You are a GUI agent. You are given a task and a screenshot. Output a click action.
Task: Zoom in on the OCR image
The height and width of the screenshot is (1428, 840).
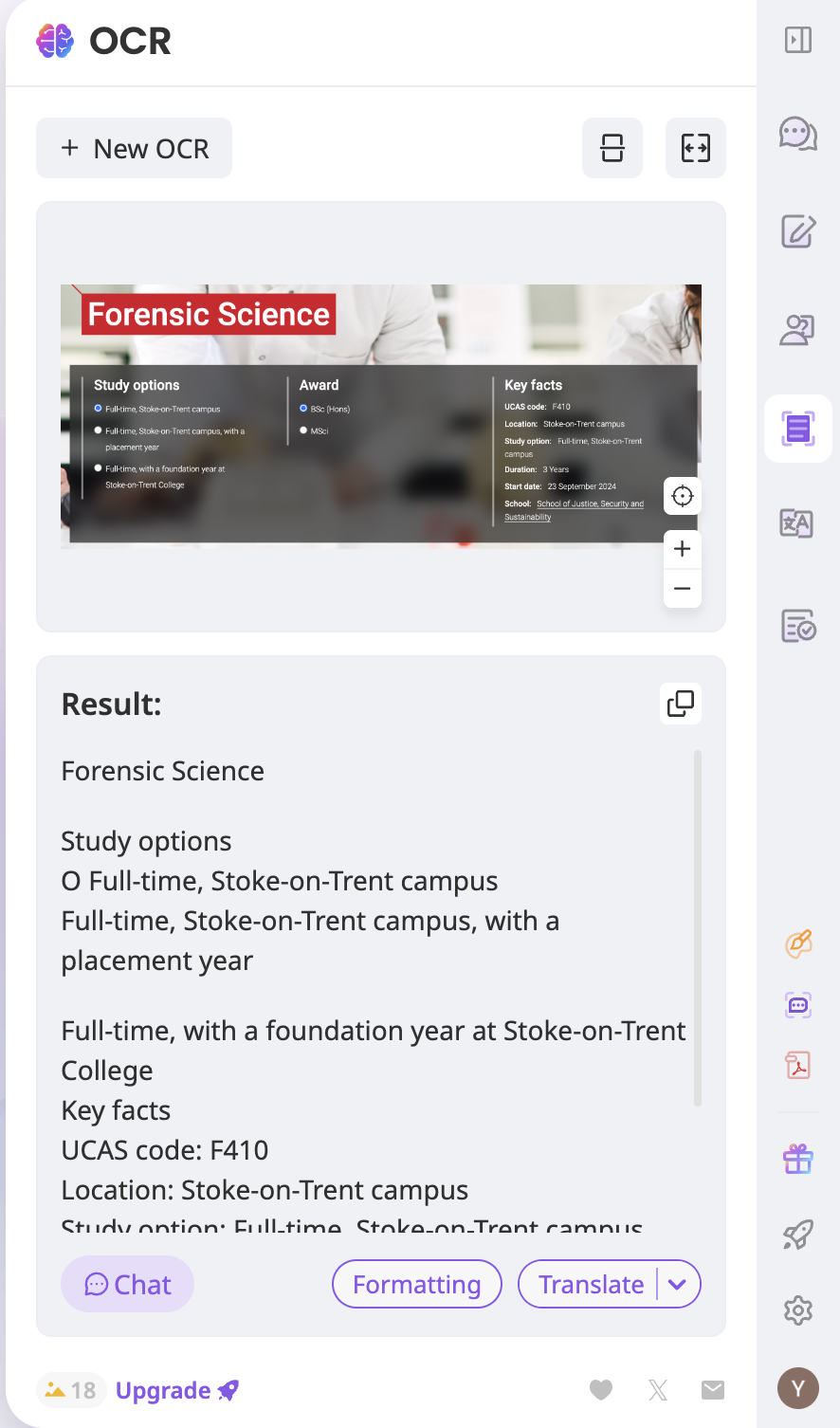click(x=683, y=549)
